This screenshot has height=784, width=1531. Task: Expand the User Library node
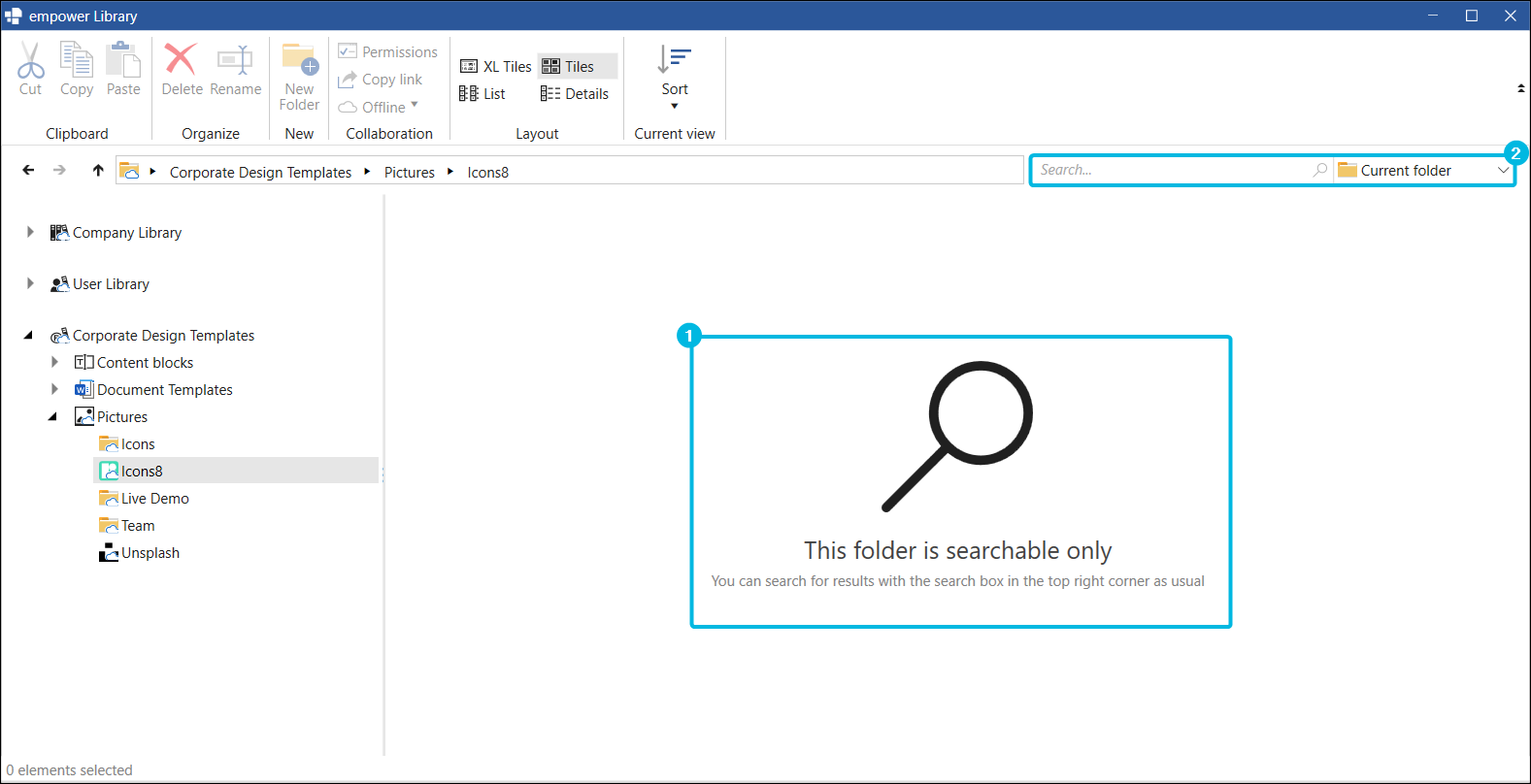pyautogui.click(x=30, y=283)
